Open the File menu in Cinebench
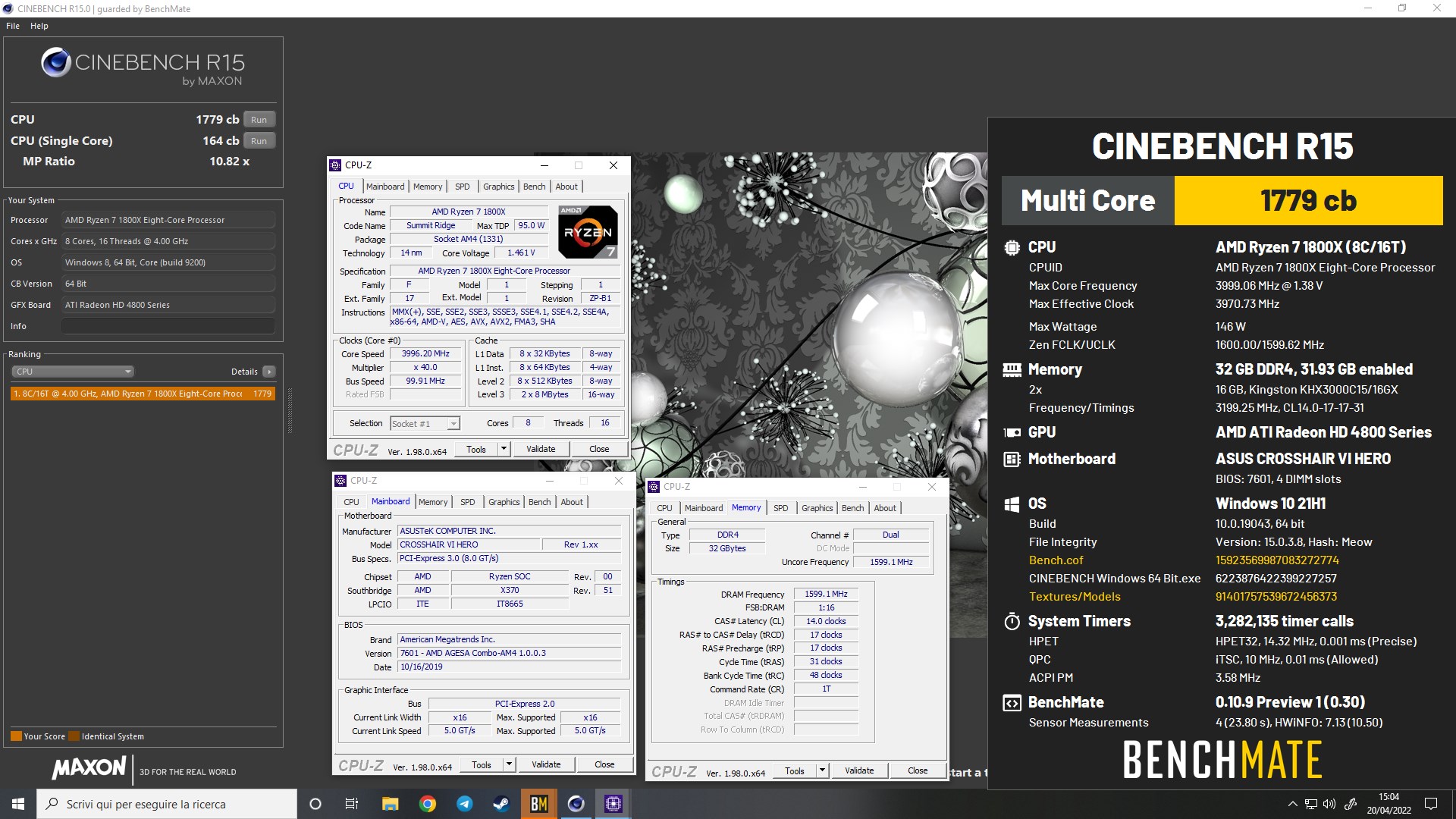The width and height of the screenshot is (1456, 819). point(13,26)
